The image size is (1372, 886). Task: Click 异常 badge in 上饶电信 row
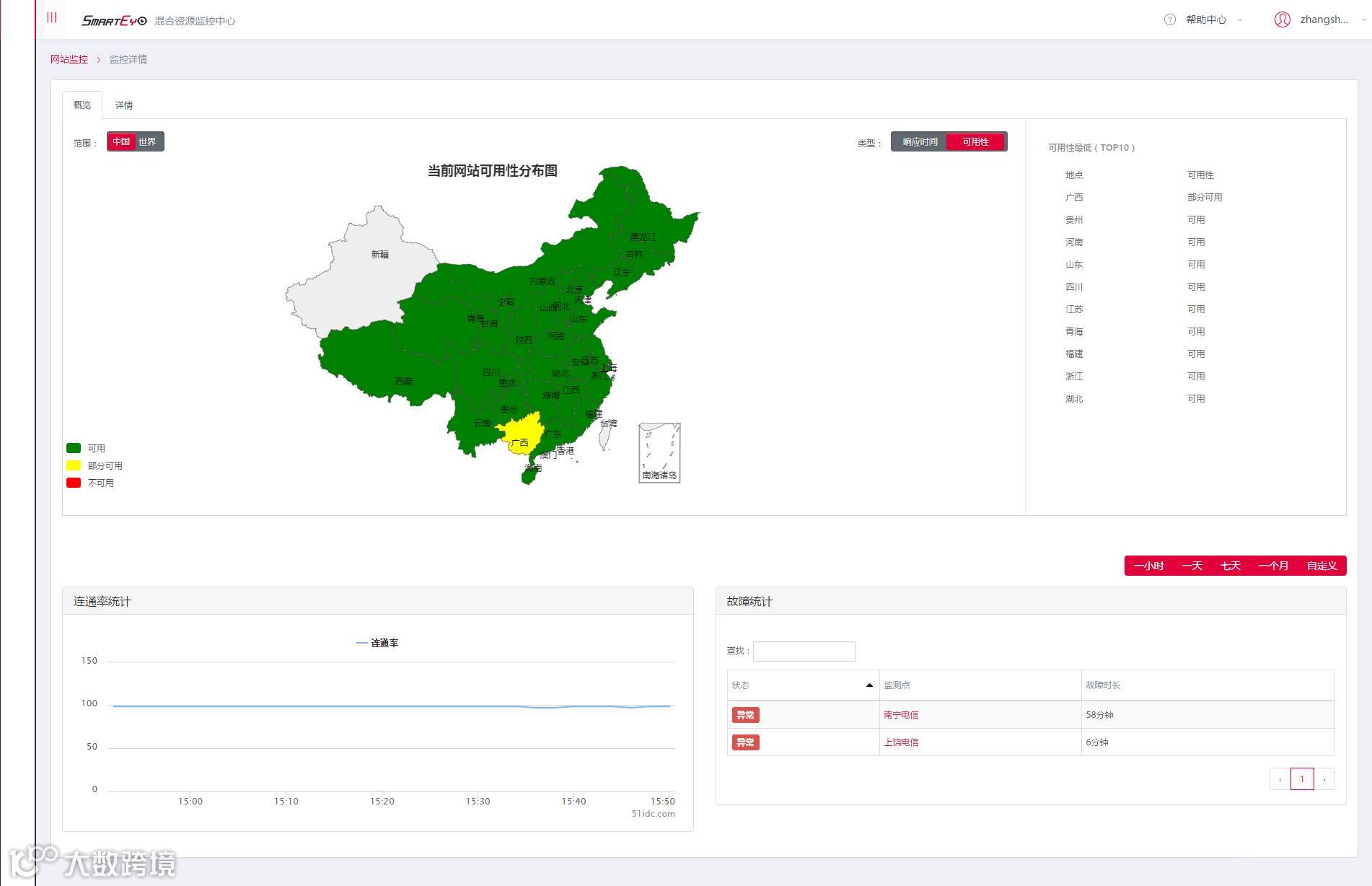(x=745, y=742)
